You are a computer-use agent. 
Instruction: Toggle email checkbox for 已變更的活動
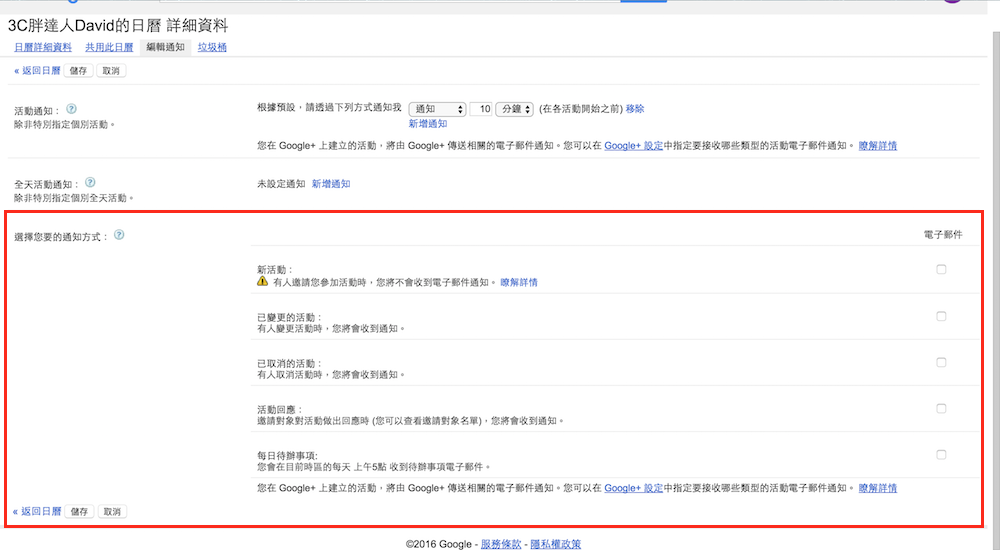[x=941, y=316]
